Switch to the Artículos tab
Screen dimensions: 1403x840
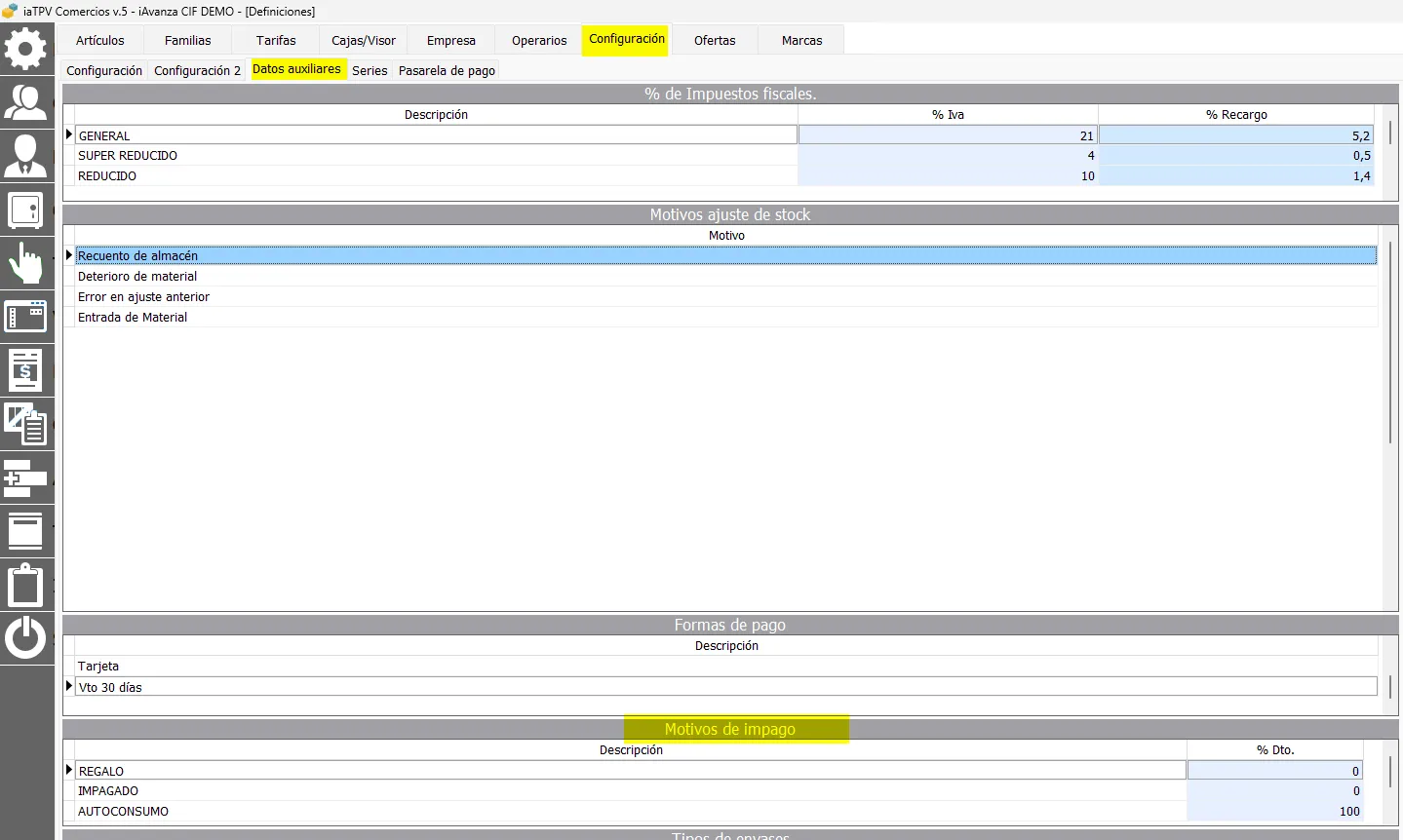coord(100,41)
